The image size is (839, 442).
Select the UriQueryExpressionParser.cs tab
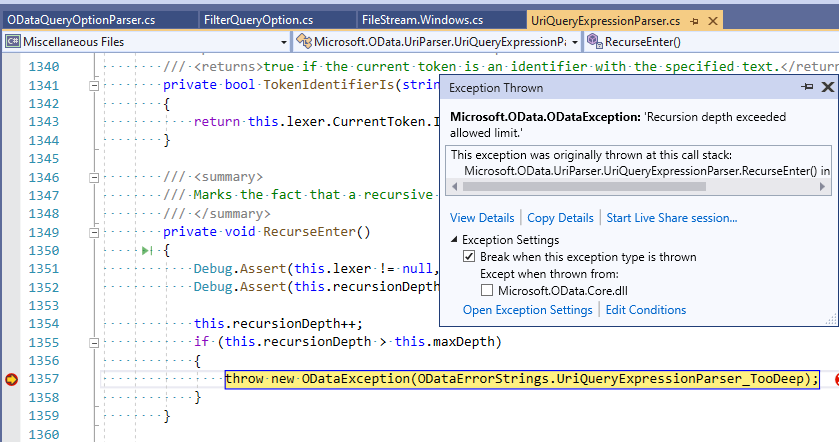pyautogui.click(x=605, y=21)
